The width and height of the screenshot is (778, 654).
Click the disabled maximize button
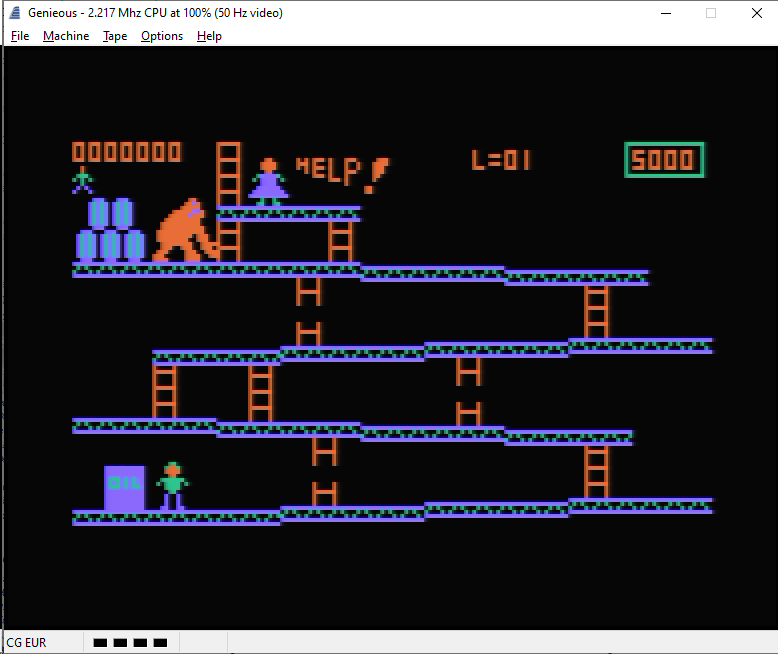click(x=711, y=13)
